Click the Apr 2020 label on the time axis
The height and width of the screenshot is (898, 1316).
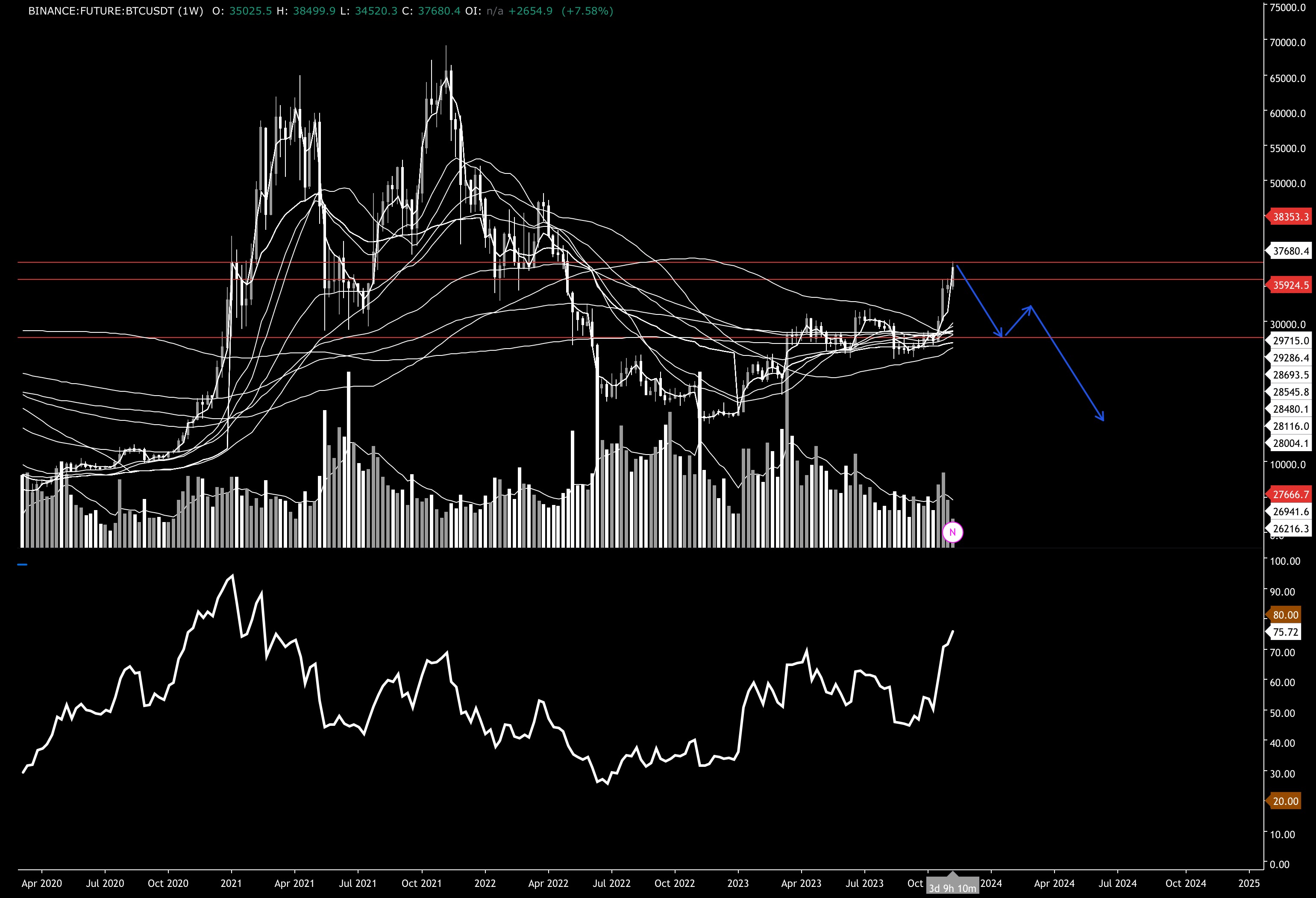tap(42, 883)
